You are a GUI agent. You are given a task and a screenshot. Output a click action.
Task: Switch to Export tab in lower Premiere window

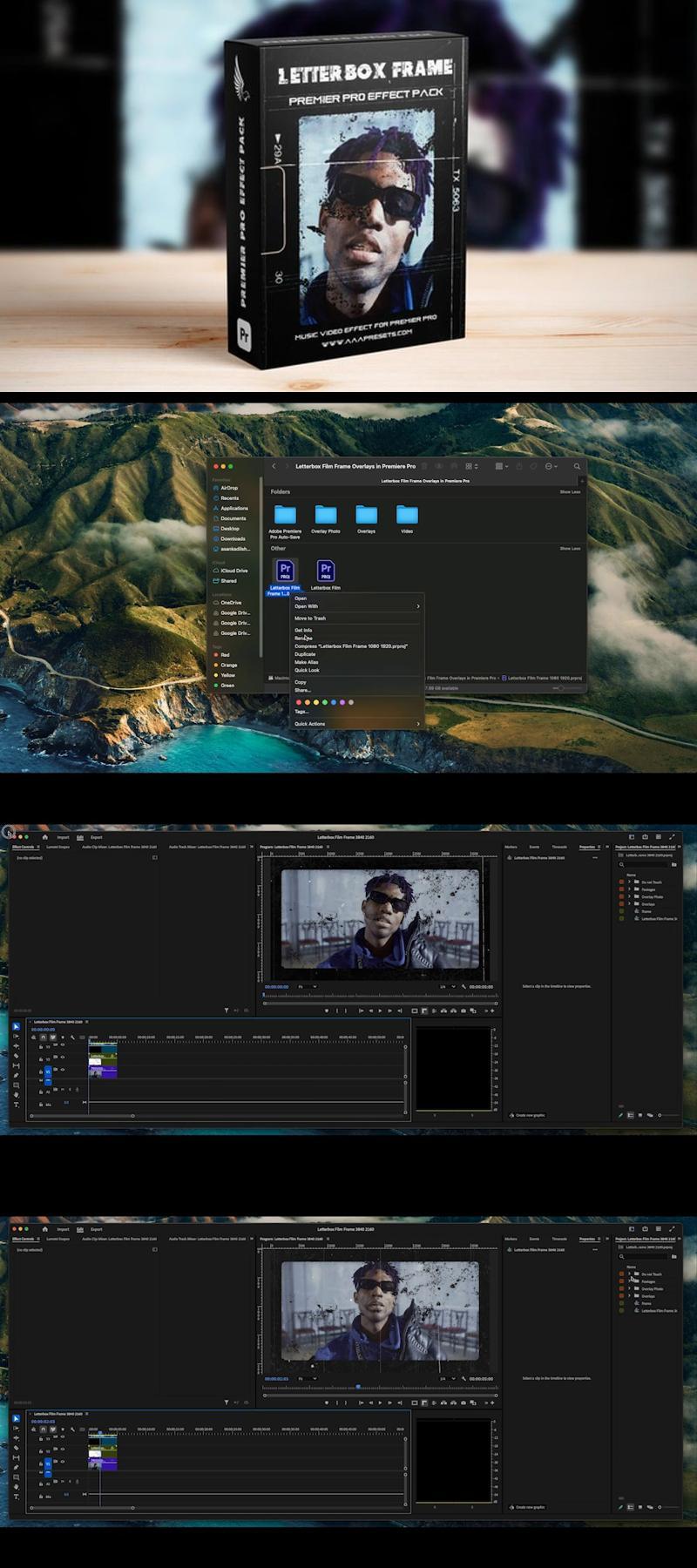click(x=96, y=1229)
